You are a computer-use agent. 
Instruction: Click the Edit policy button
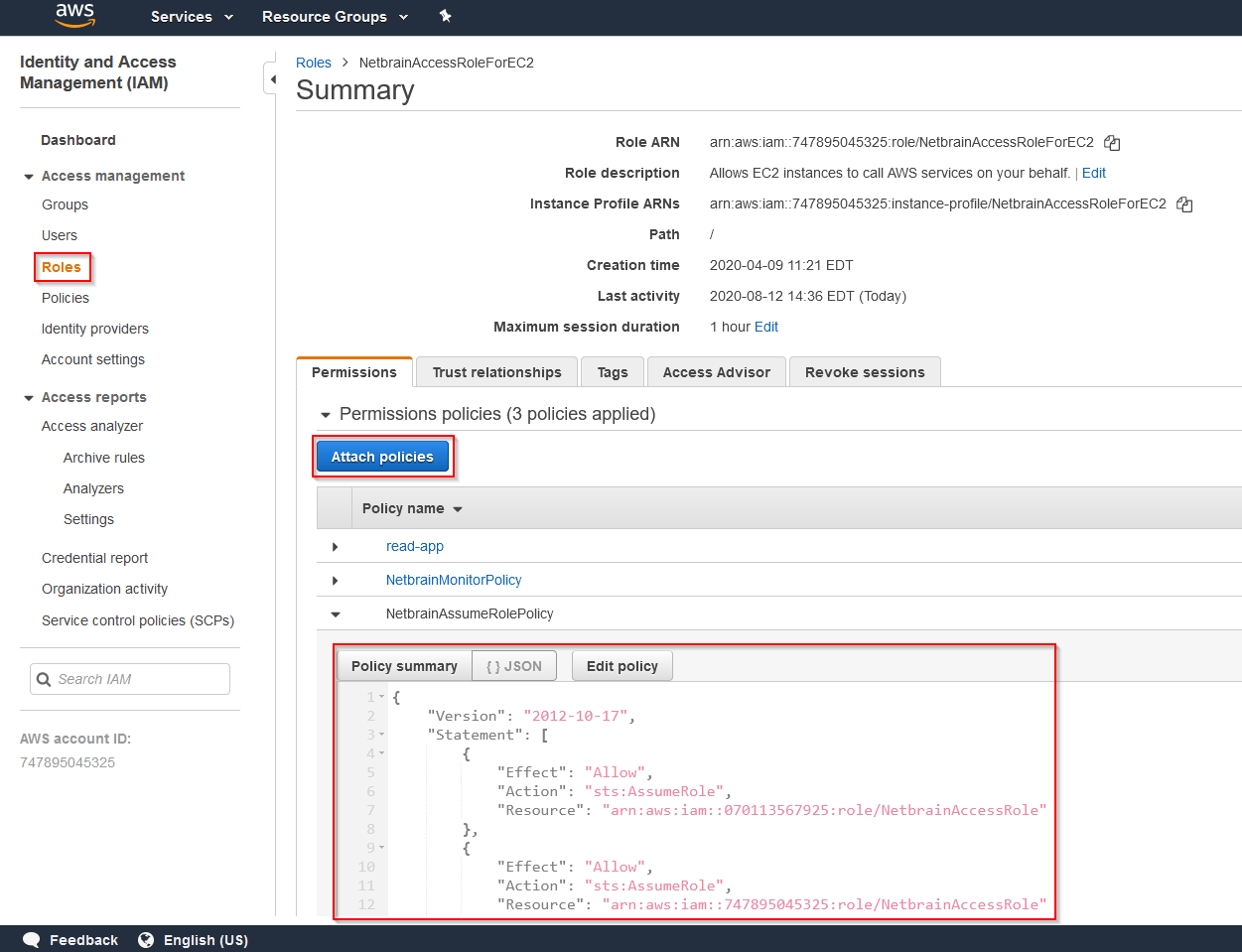click(x=622, y=666)
